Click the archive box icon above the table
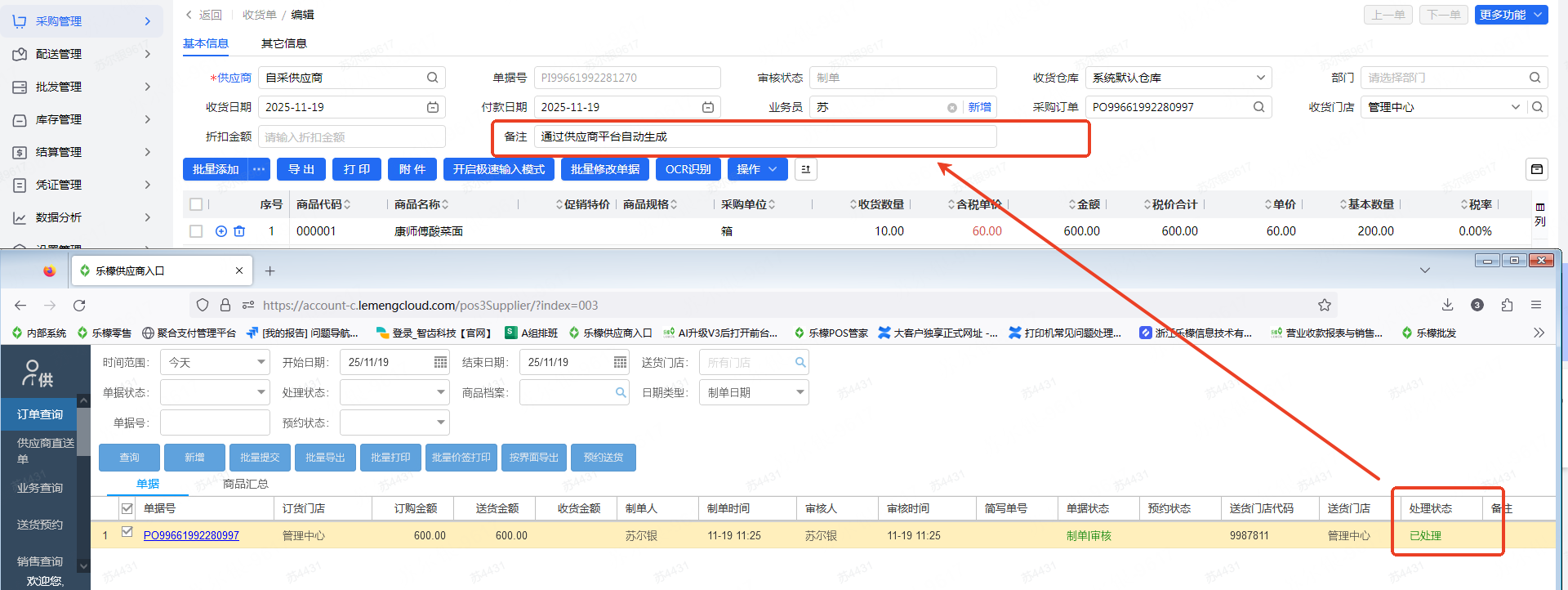The image size is (1568, 590). pos(1537,169)
